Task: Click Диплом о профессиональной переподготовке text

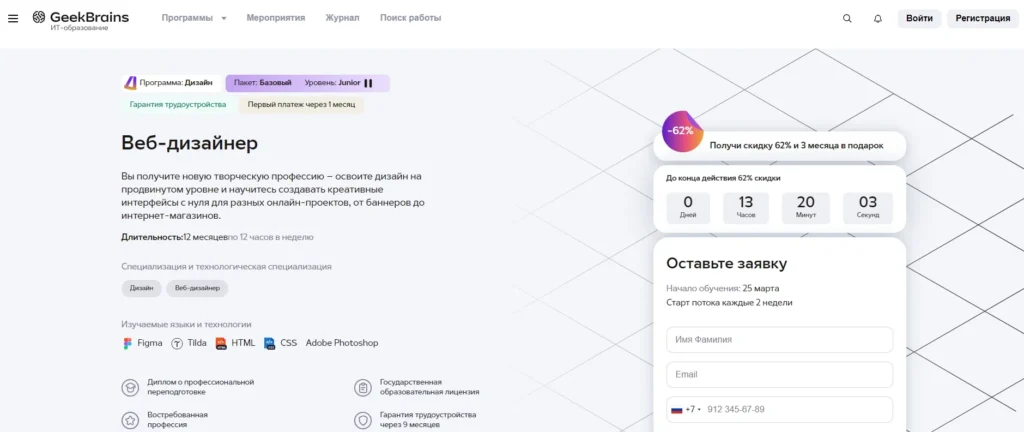Action: click(x=200, y=387)
